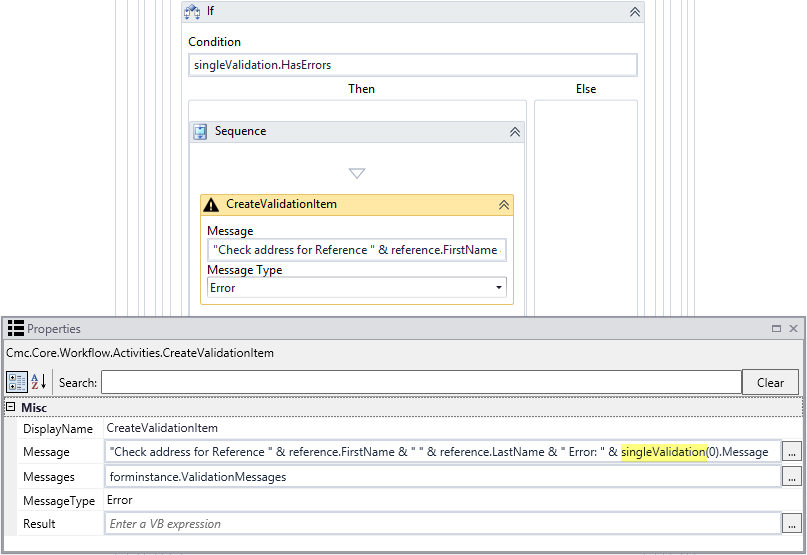Image resolution: width=807 pixels, height=555 pixels.
Task: Select the Sequence activity title
Action: [240, 131]
